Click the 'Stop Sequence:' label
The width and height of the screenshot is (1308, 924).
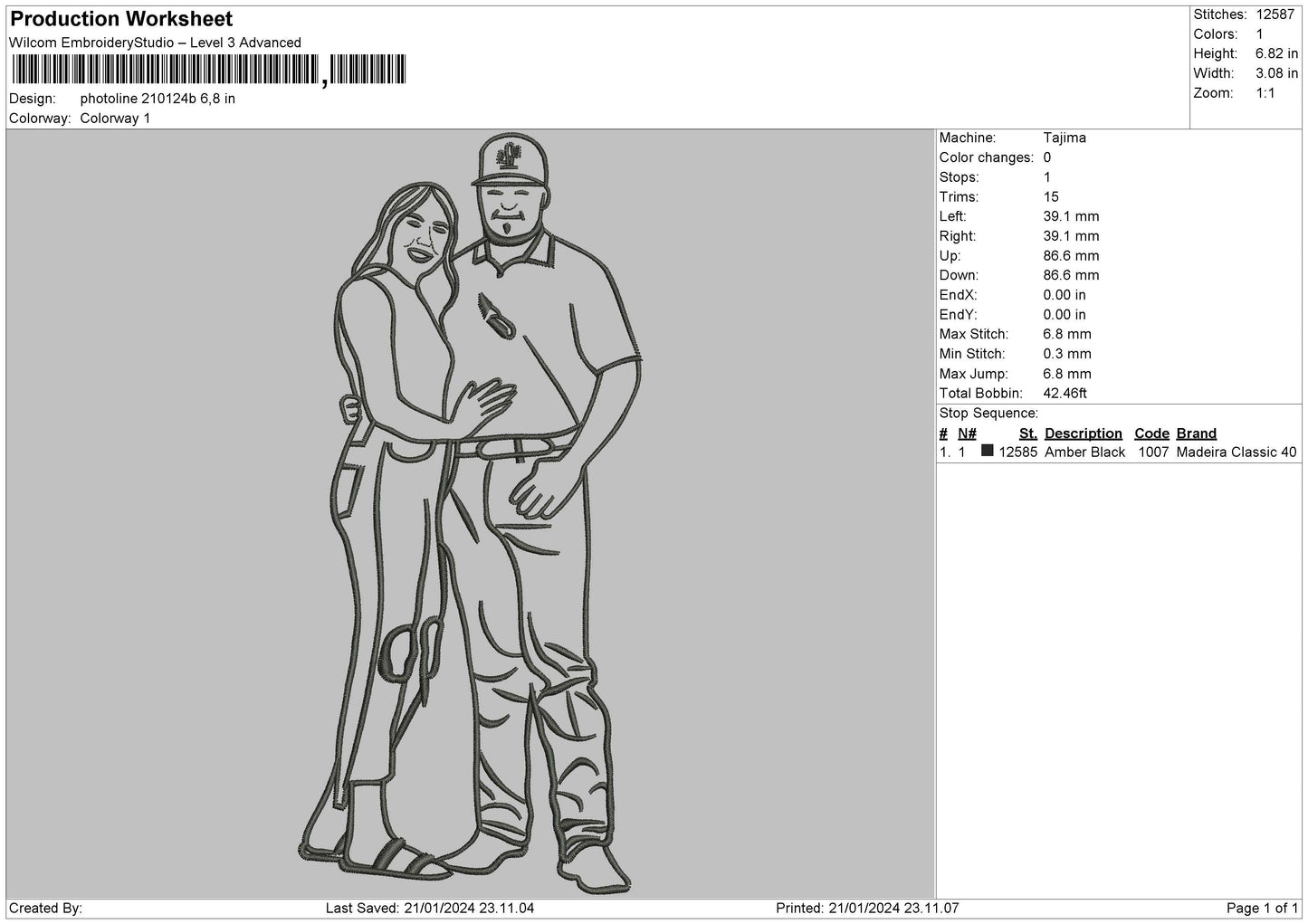pos(988,414)
